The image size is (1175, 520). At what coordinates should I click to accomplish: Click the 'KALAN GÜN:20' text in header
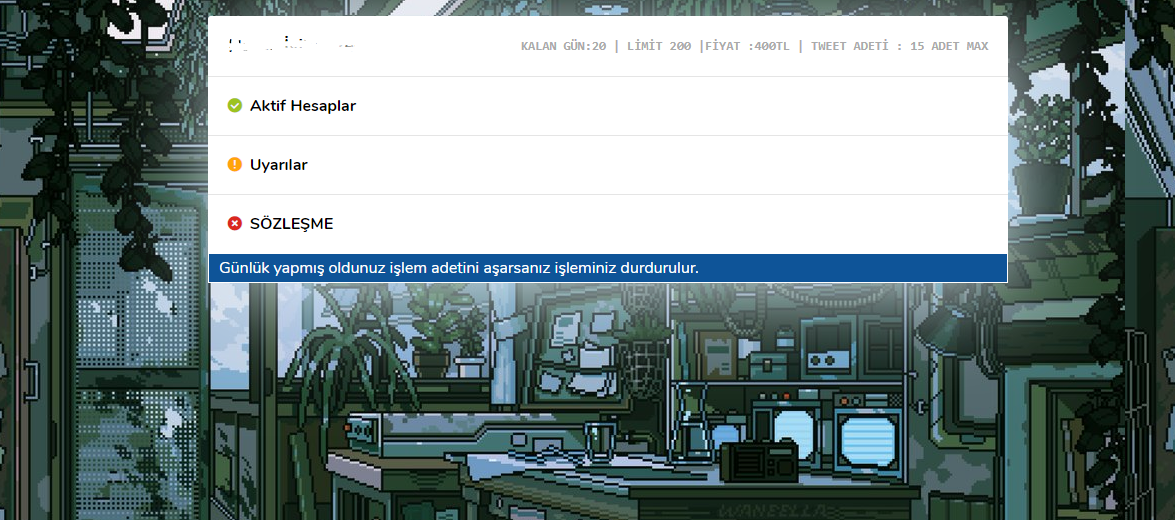point(564,46)
